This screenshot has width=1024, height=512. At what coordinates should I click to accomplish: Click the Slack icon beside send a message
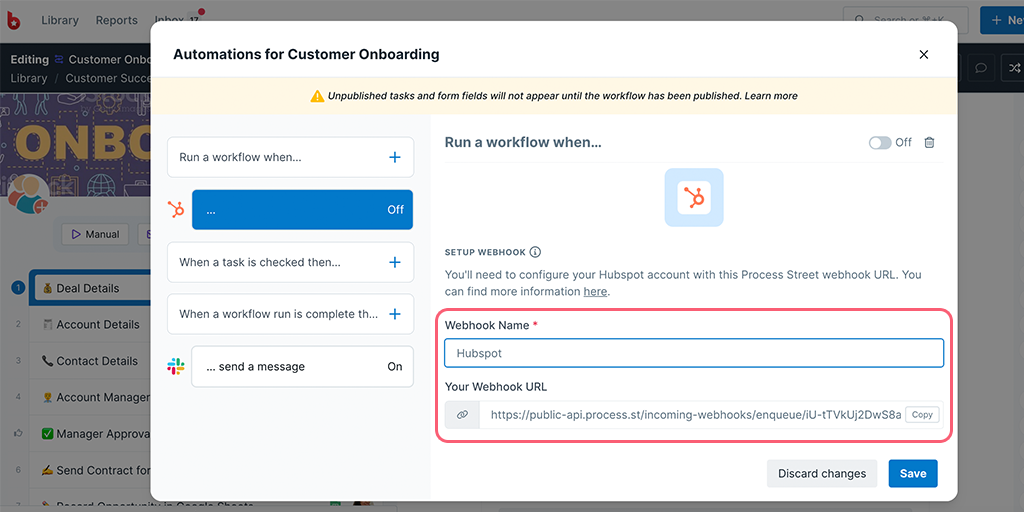[x=176, y=366]
